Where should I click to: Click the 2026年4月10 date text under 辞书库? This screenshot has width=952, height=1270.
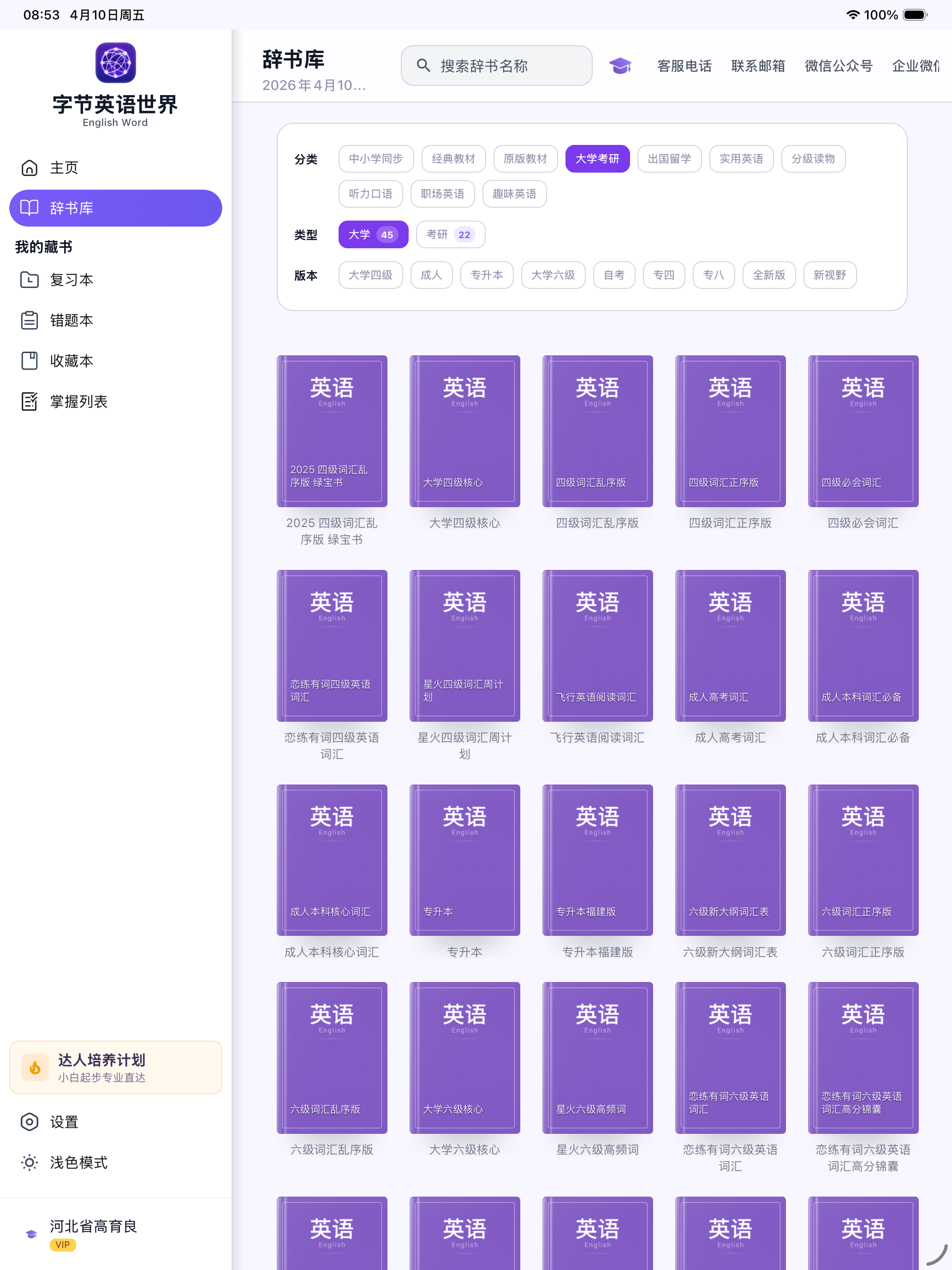pyautogui.click(x=314, y=85)
